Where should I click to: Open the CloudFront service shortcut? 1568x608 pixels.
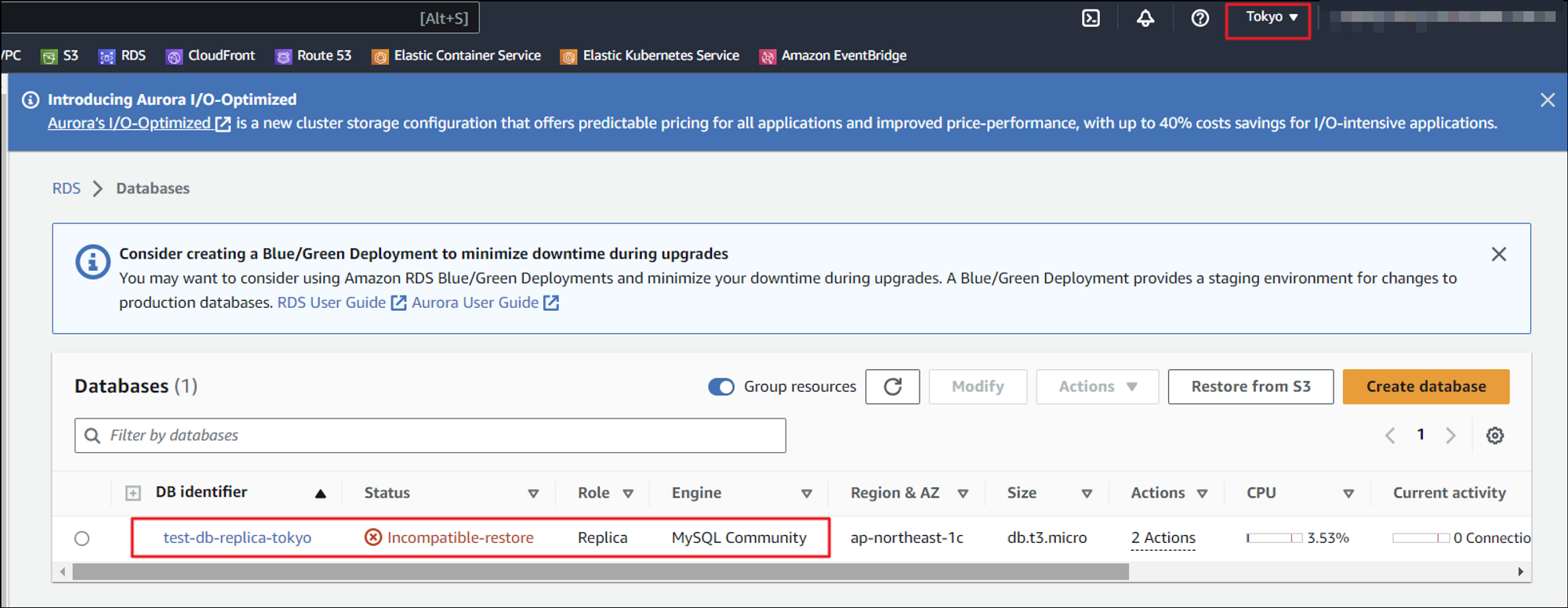211,56
